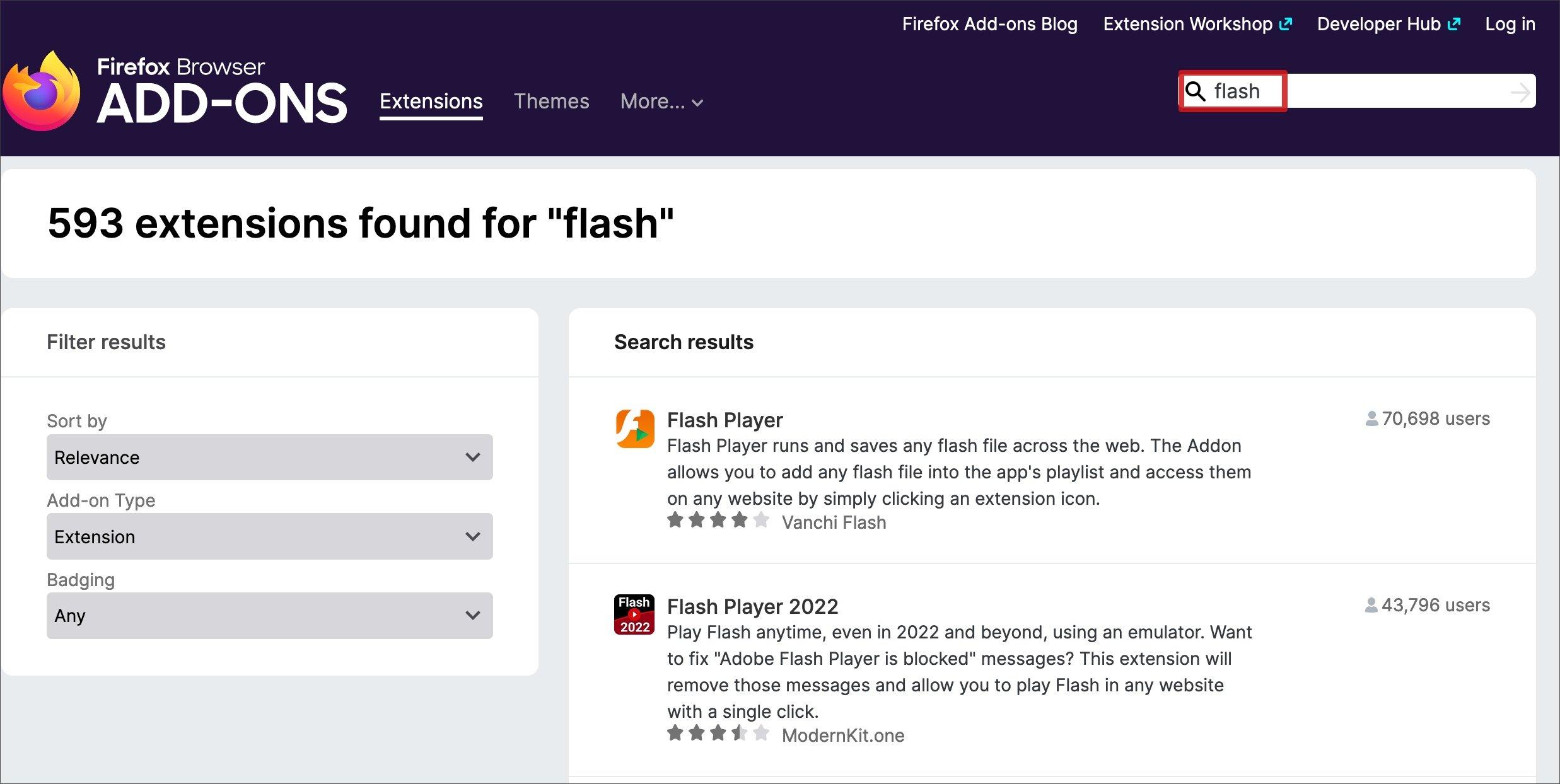Screen dimensions: 1560x784
Task: Click the magnifying glass search icon
Action: (x=1195, y=91)
